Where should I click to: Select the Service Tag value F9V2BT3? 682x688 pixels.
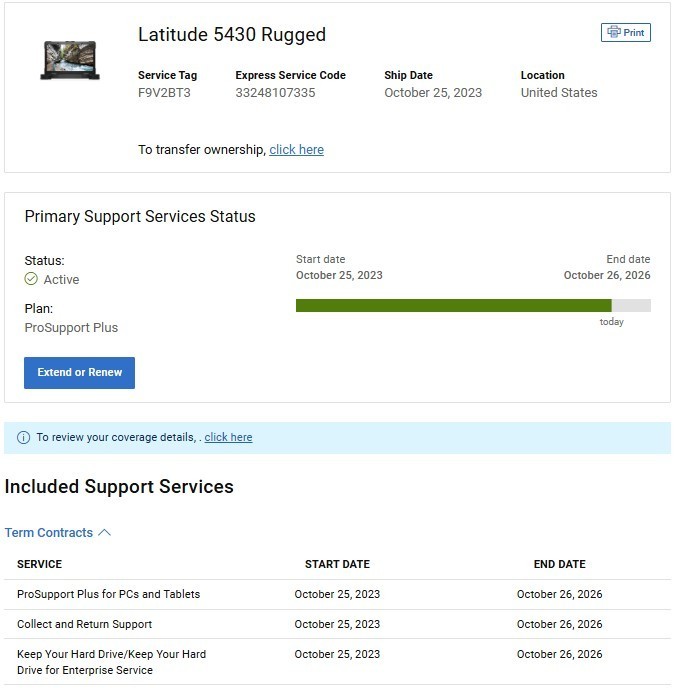[x=164, y=93]
